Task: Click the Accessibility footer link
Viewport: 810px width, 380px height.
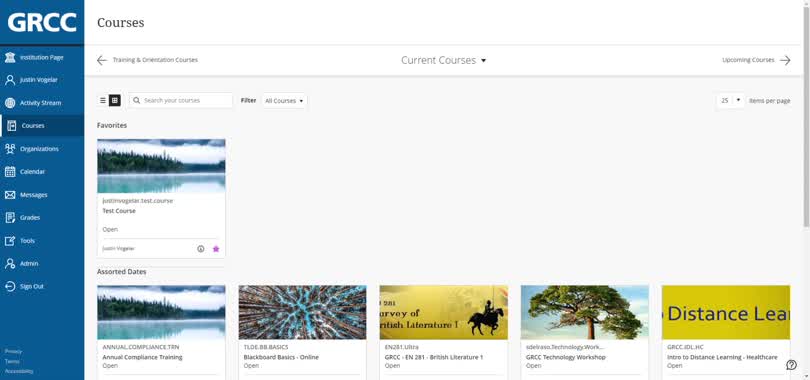Action: 19,371
